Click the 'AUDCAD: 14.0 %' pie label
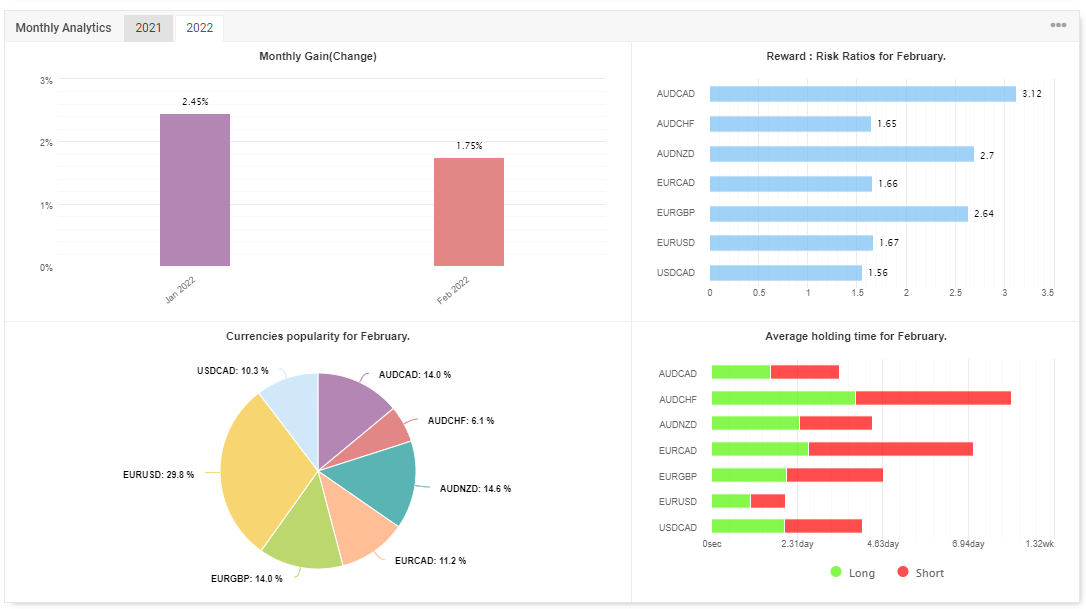The image size is (1086, 609). tap(415, 375)
